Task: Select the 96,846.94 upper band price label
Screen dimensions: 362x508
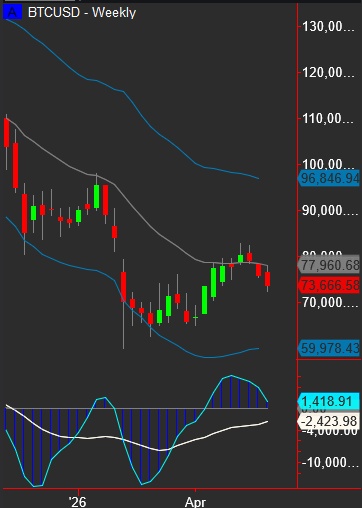Action: (329, 178)
